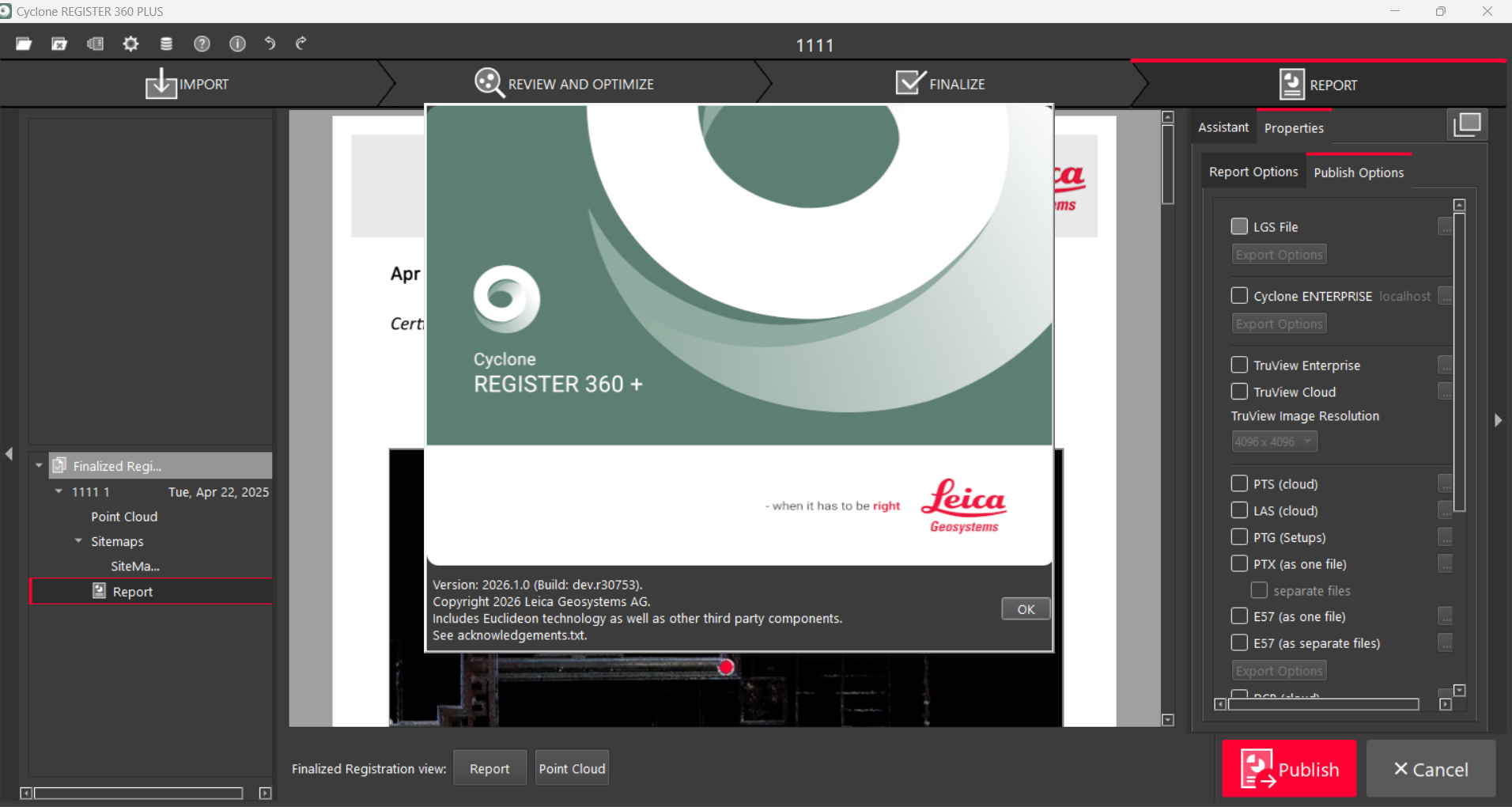Click the about info icon
Viewport: 1512px width, 807px height.
click(x=237, y=44)
